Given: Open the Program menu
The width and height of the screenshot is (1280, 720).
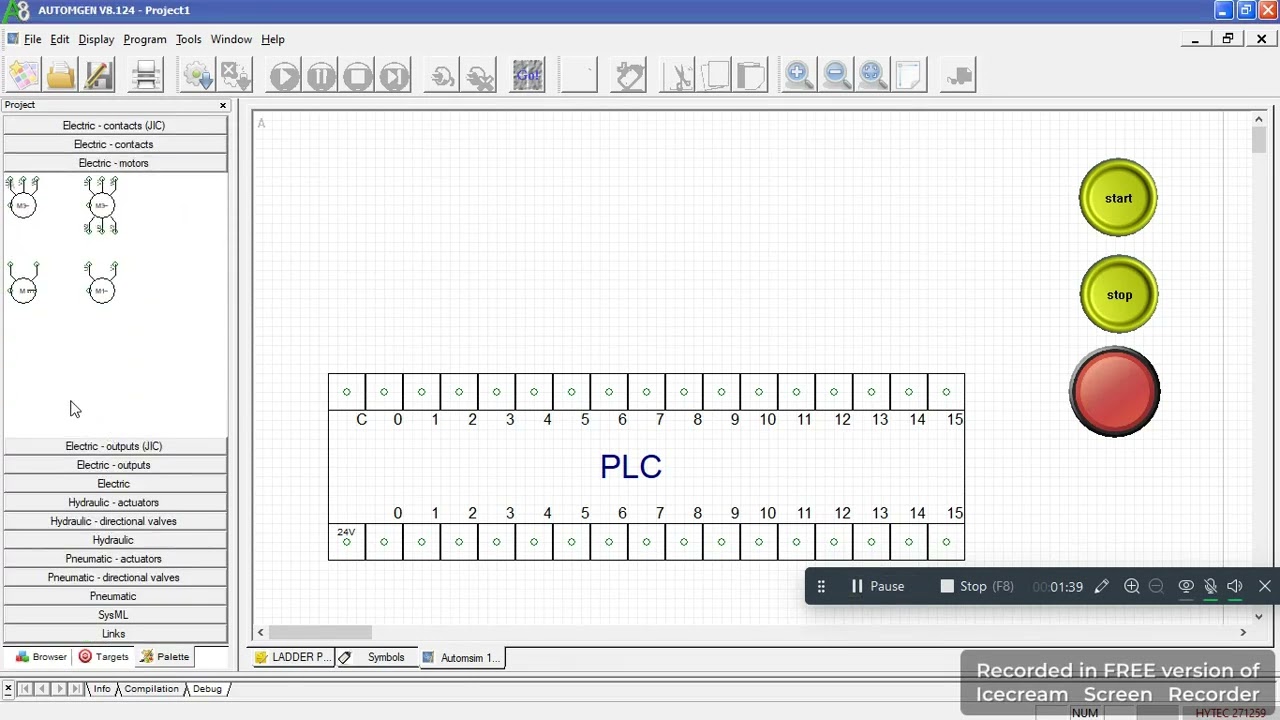Looking at the screenshot, I should (145, 39).
